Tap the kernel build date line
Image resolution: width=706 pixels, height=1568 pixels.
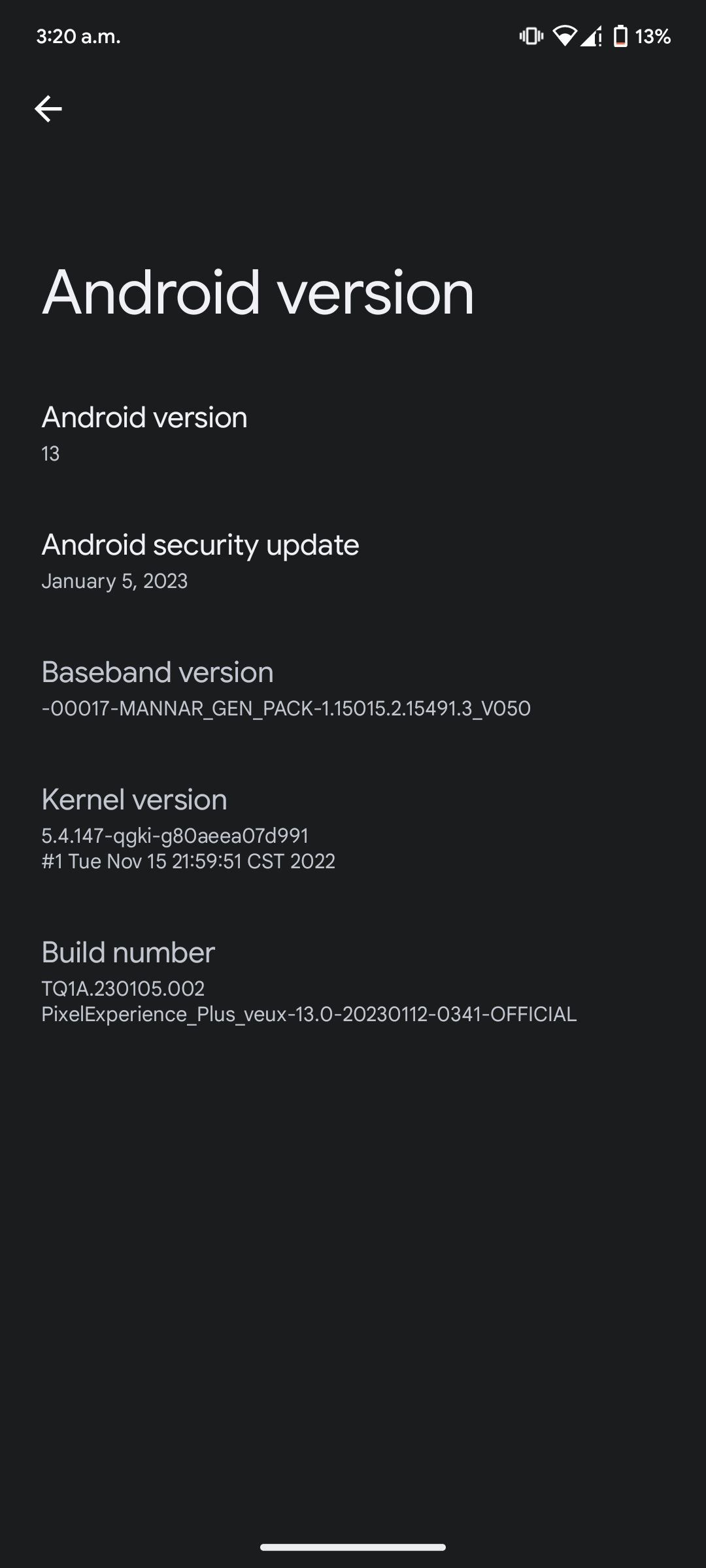[188, 861]
